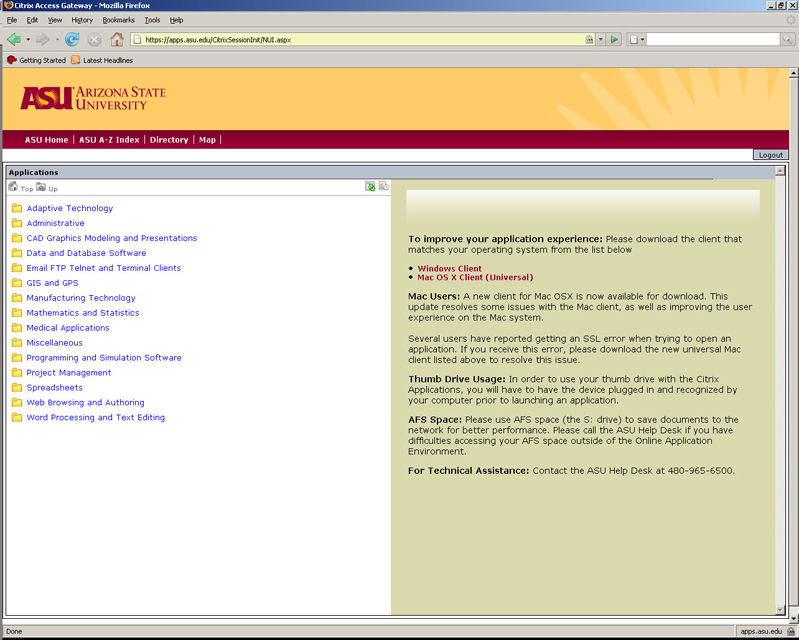Click the Map link in maroon bar
Screen dimensions: 799x640
tap(207, 140)
